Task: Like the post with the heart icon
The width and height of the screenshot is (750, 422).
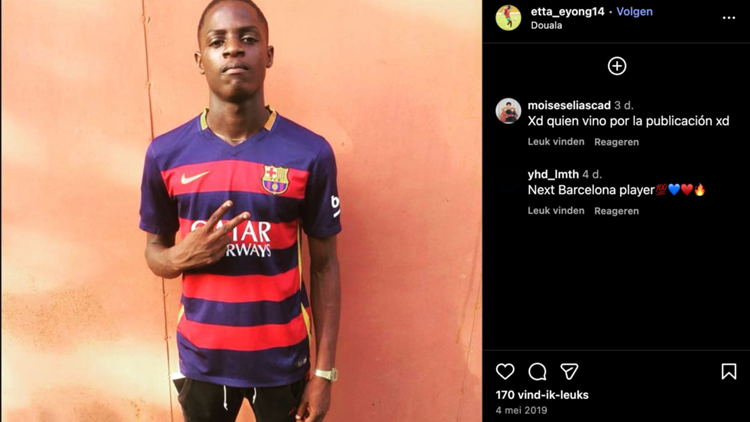Action: [505, 372]
